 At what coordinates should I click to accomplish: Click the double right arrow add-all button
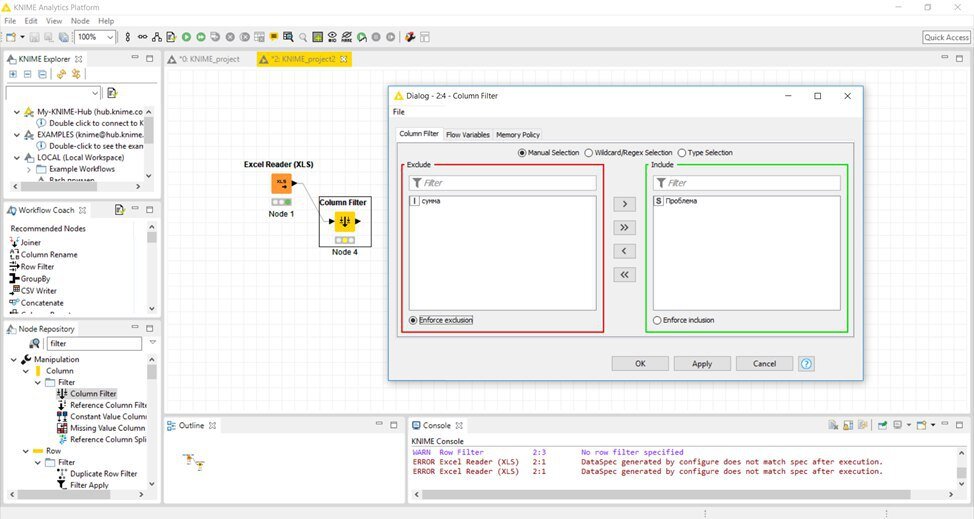624,227
